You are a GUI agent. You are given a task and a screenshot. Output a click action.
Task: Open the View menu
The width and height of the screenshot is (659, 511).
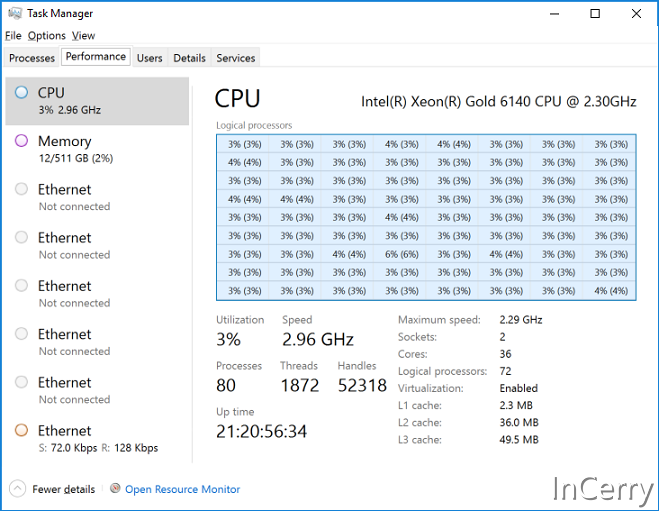[83, 36]
